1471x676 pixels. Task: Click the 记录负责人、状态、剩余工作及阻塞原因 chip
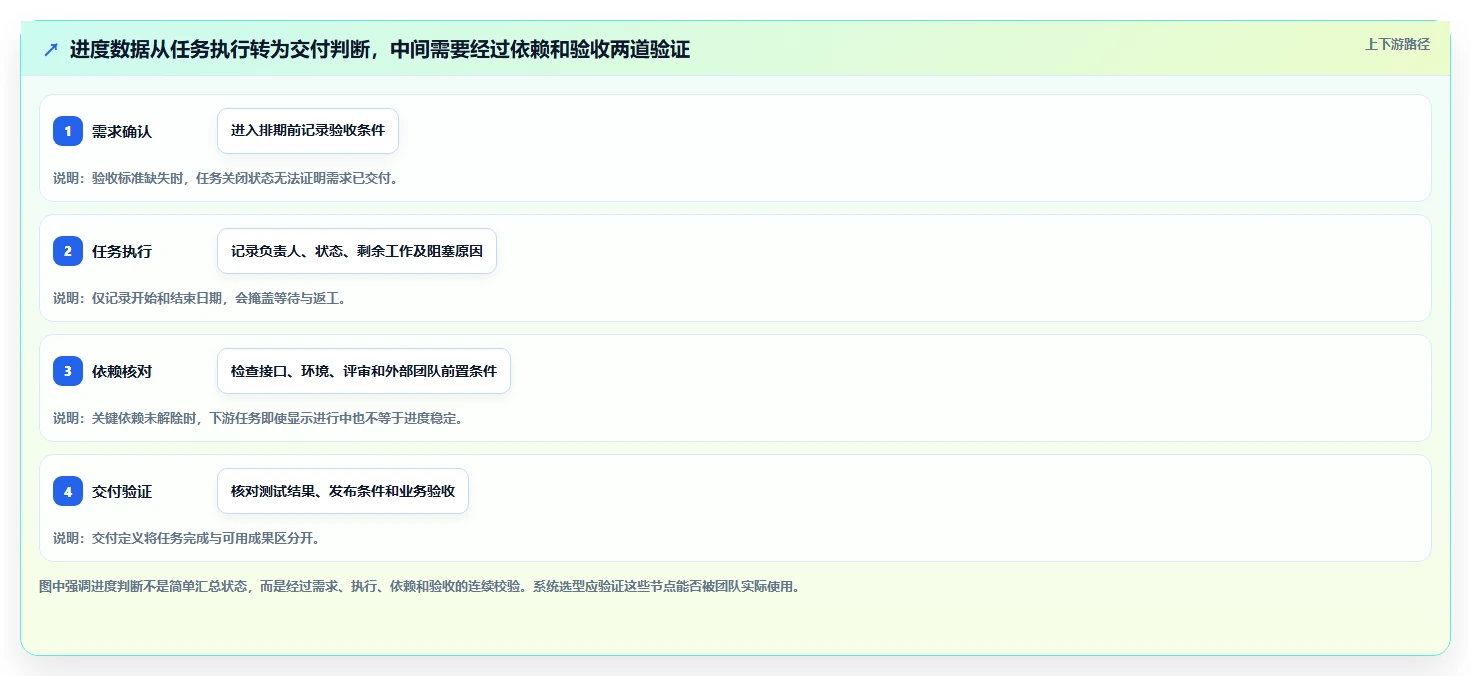pyautogui.click(x=357, y=251)
